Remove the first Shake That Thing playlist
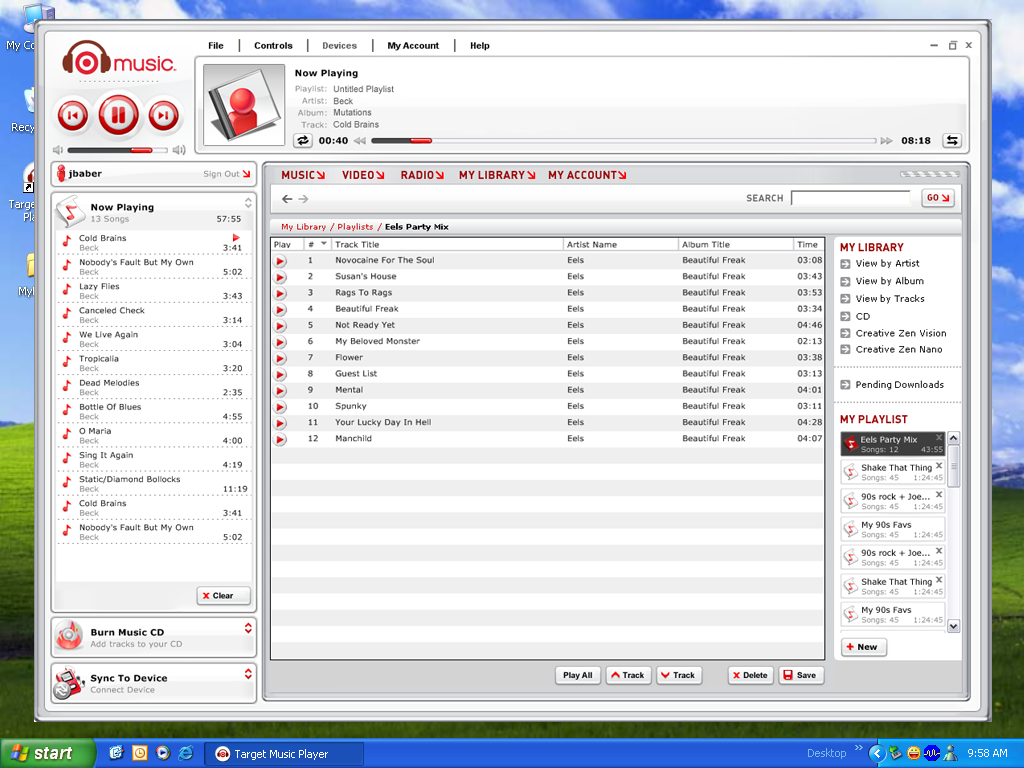1024x768 pixels. pos(938,466)
